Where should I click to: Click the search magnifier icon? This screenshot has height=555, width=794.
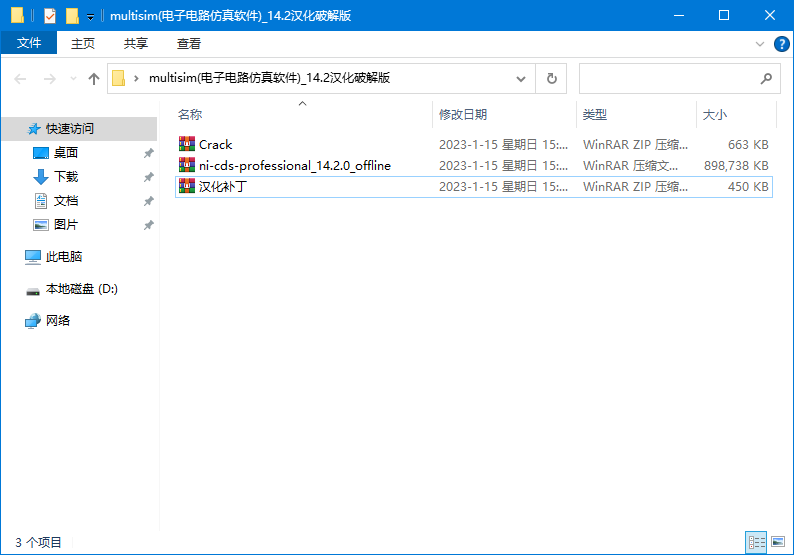coord(766,78)
